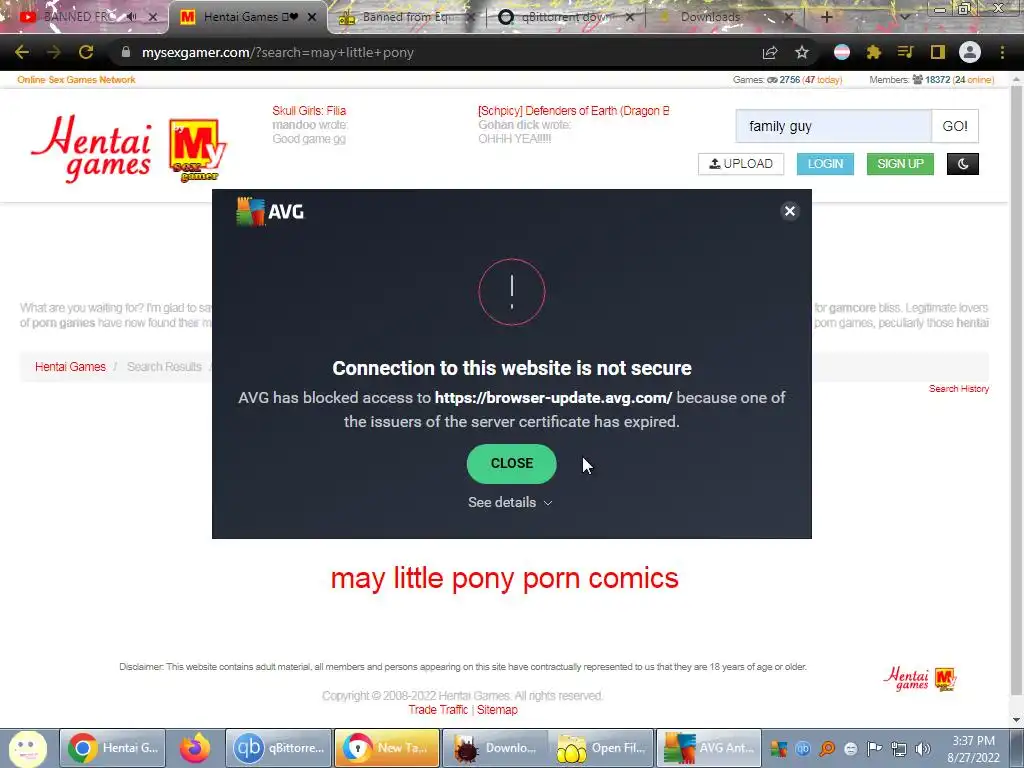The height and width of the screenshot is (768, 1024).
Task: Open Action Center flag in the tray
Action: [874, 748]
